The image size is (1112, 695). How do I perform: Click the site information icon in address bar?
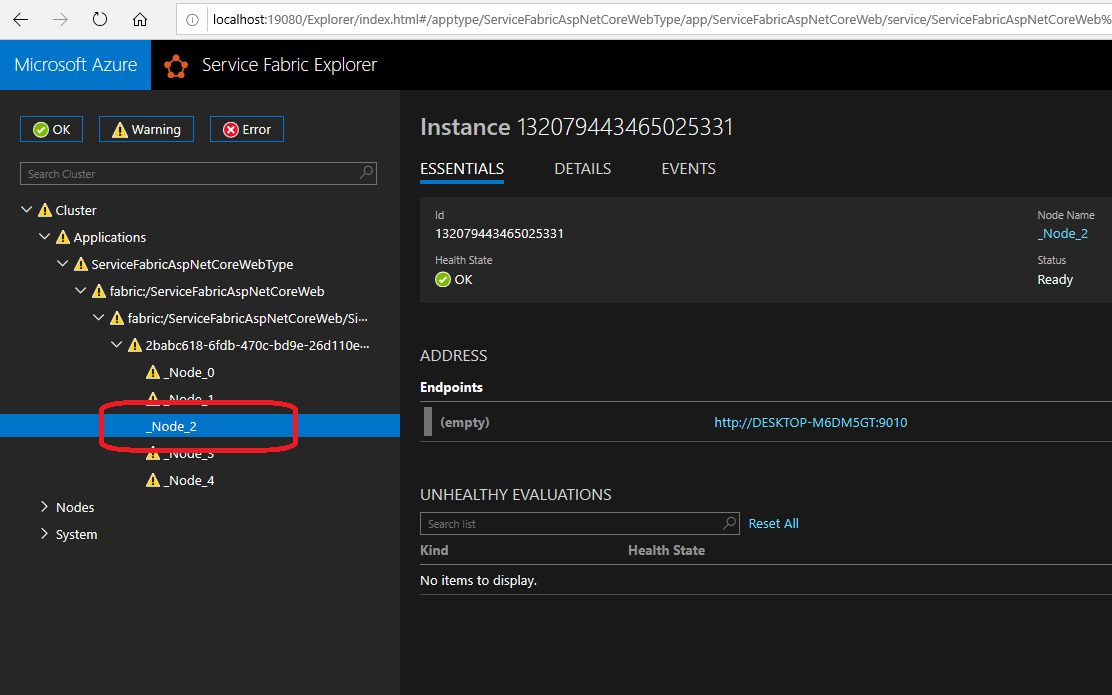click(x=192, y=20)
